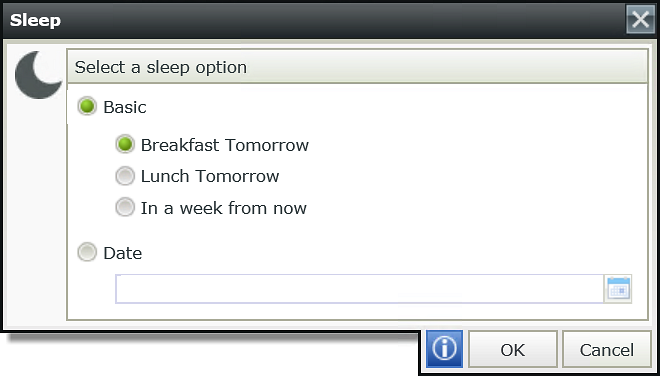The width and height of the screenshot is (660, 376).
Task: Select the Lunch Tomorrow radio button
Action: [x=125, y=176]
